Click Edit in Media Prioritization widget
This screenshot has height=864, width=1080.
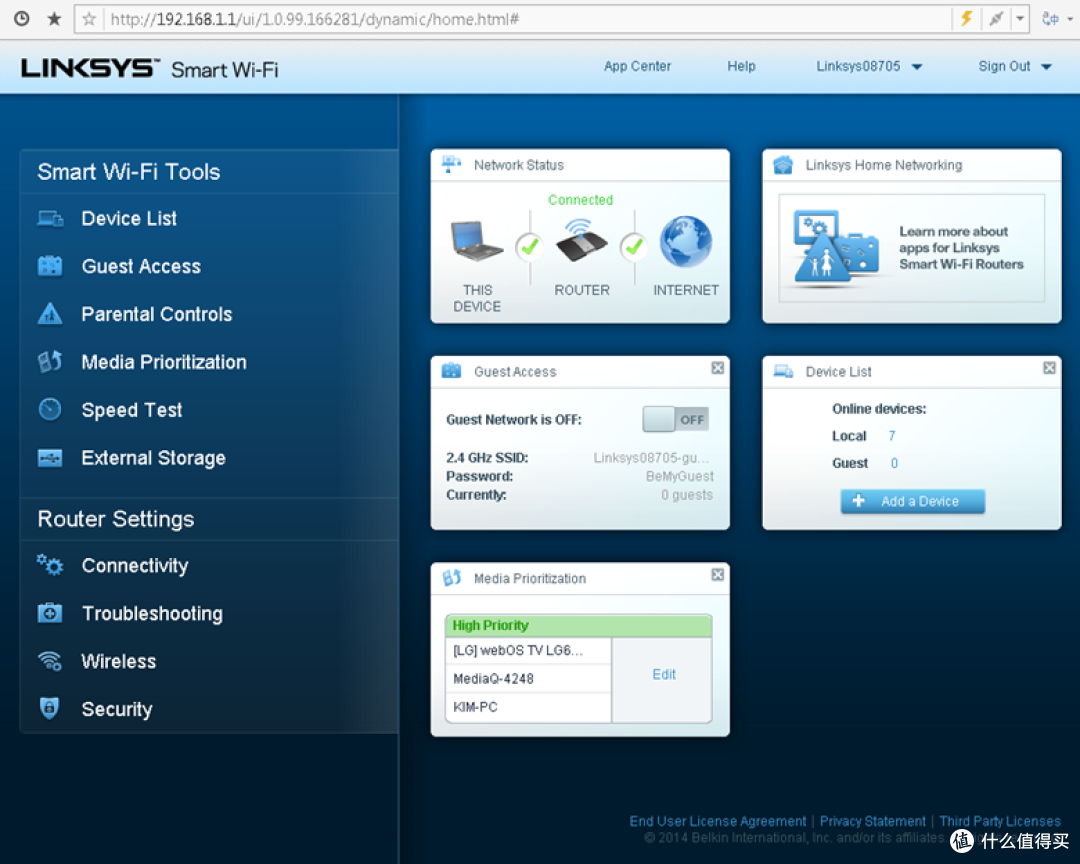[x=663, y=675]
